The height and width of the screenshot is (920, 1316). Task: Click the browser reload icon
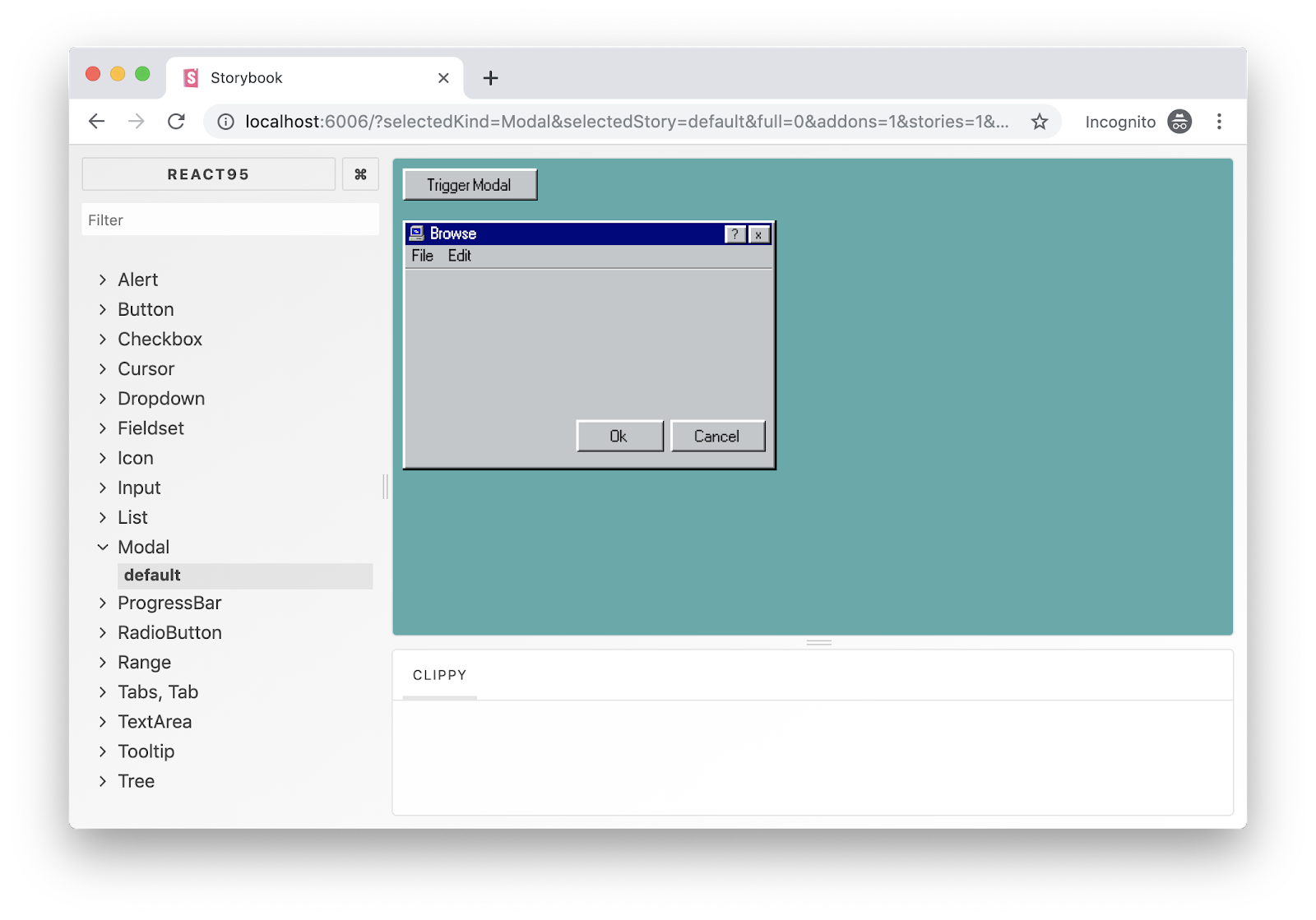[176, 122]
